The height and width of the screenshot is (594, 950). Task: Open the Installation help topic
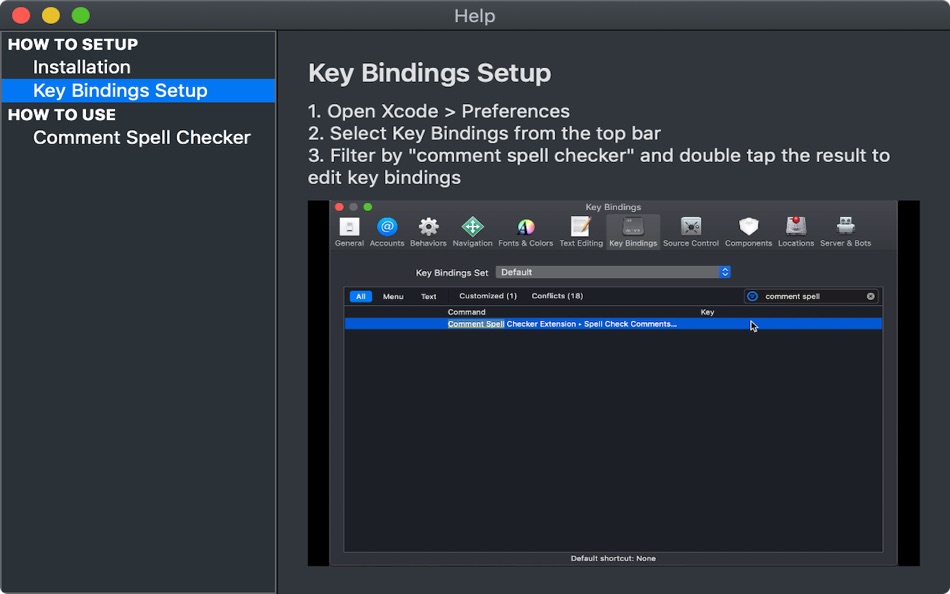click(82, 67)
